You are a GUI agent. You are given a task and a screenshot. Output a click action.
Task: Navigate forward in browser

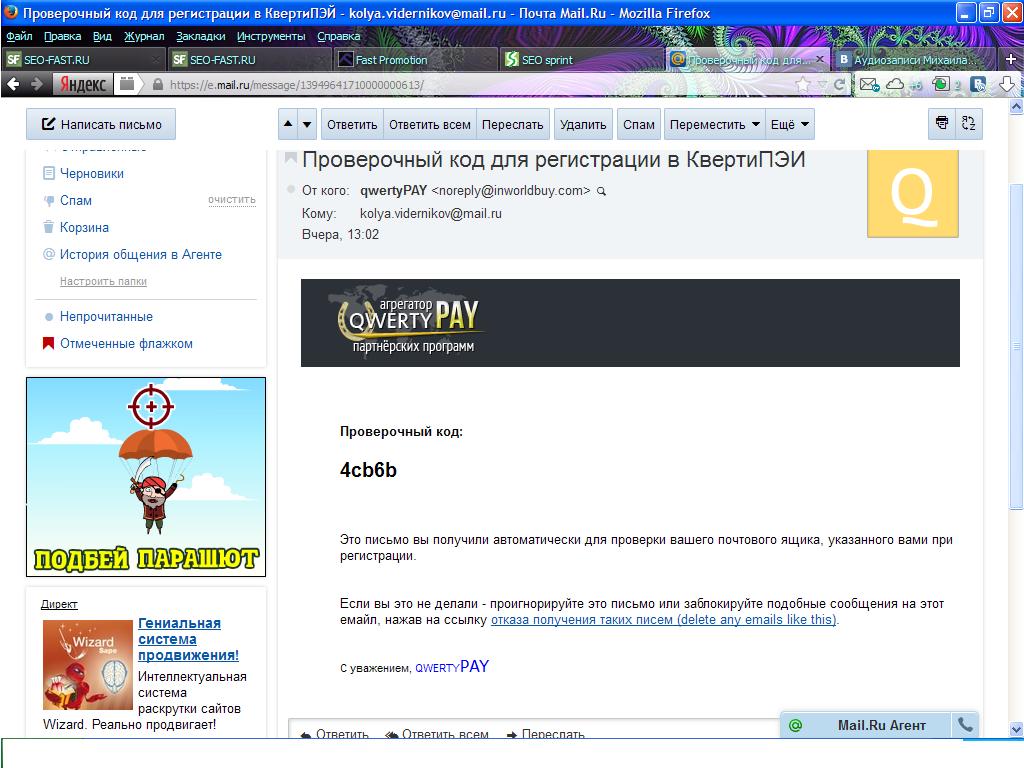37,84
